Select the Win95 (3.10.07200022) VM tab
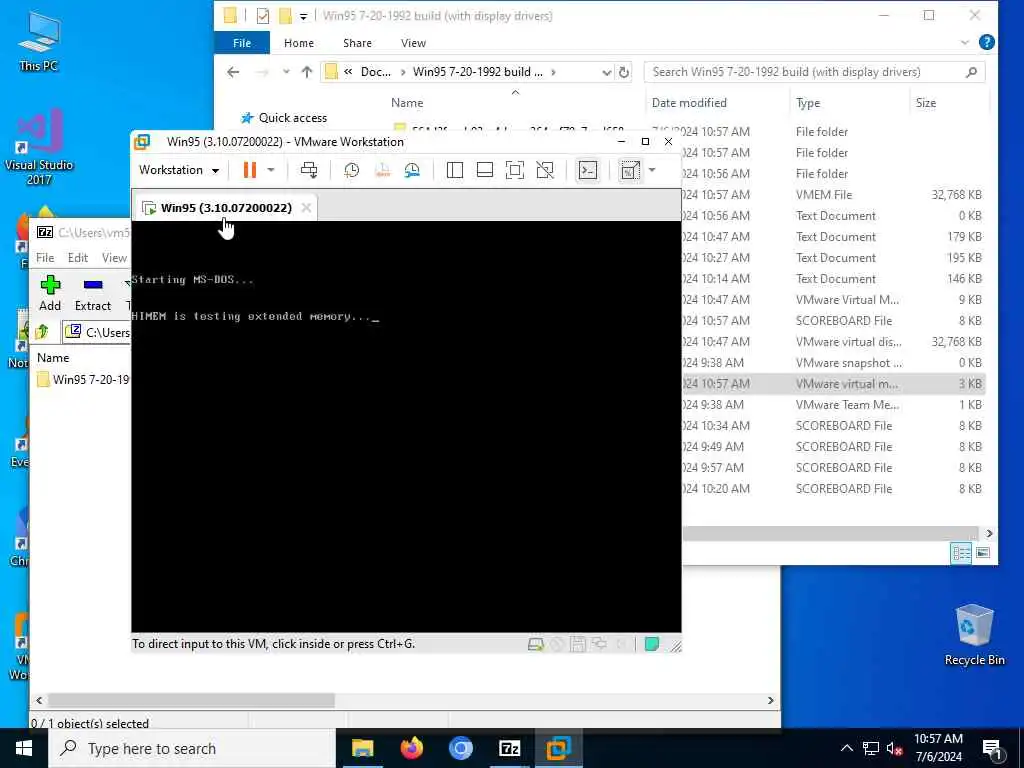This screenshot has width=1024, height=768. (226, 208)
